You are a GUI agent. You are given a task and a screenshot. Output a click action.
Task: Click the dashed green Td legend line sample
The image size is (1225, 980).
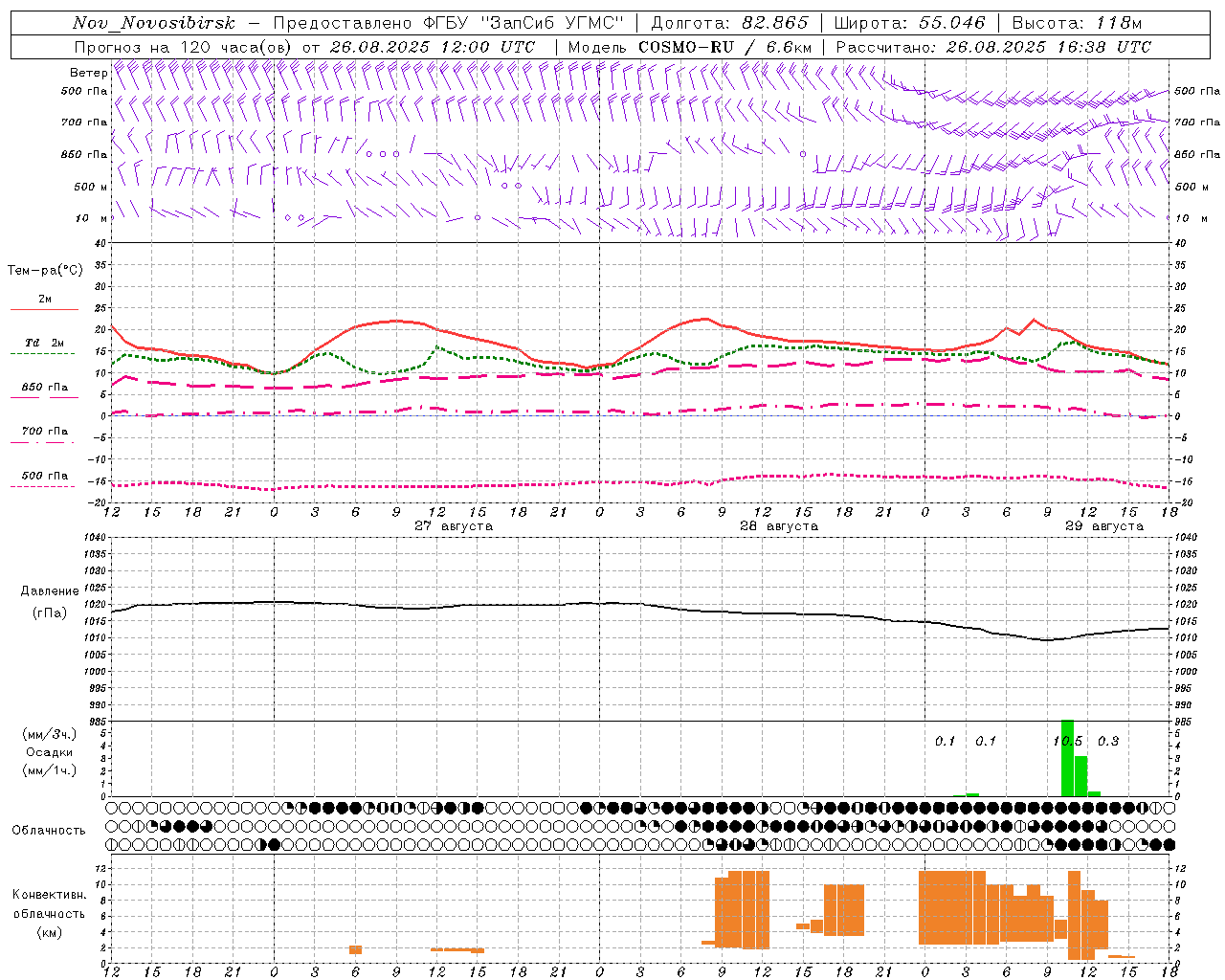pyautogui.click(x=43, y=354)
